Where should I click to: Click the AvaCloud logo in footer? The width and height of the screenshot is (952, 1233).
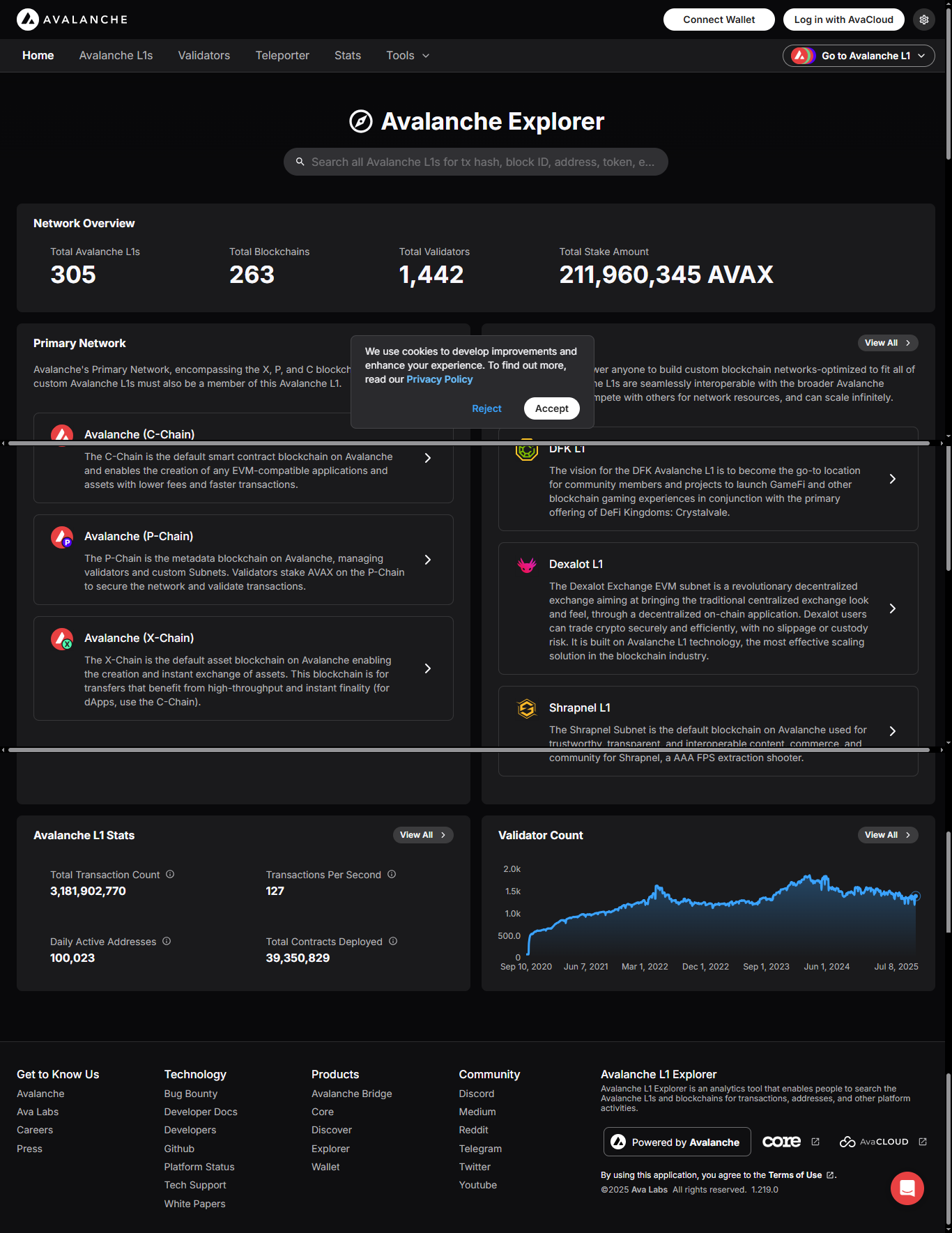[x=874, y=1142]
